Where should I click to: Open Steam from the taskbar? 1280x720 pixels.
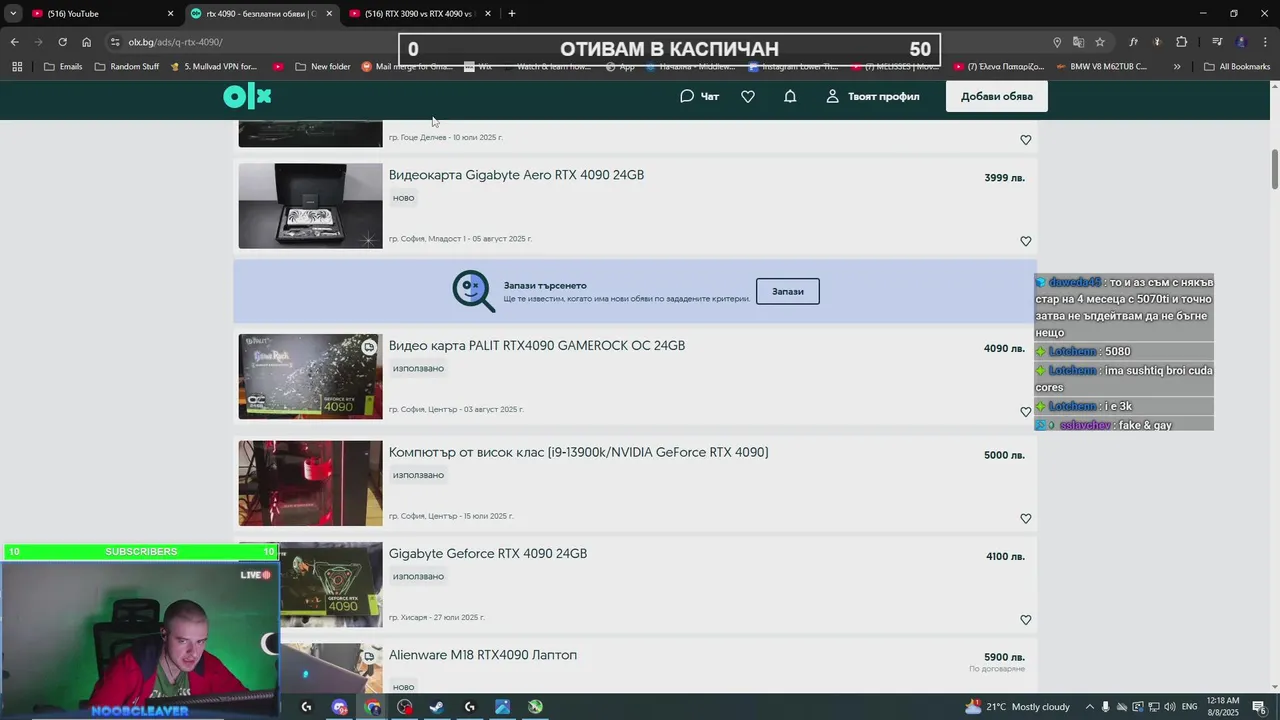(437, 707)
